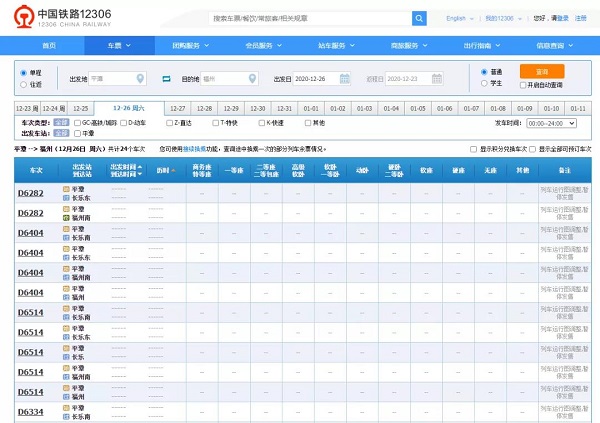Click the top search box for trains

point(310,18)
